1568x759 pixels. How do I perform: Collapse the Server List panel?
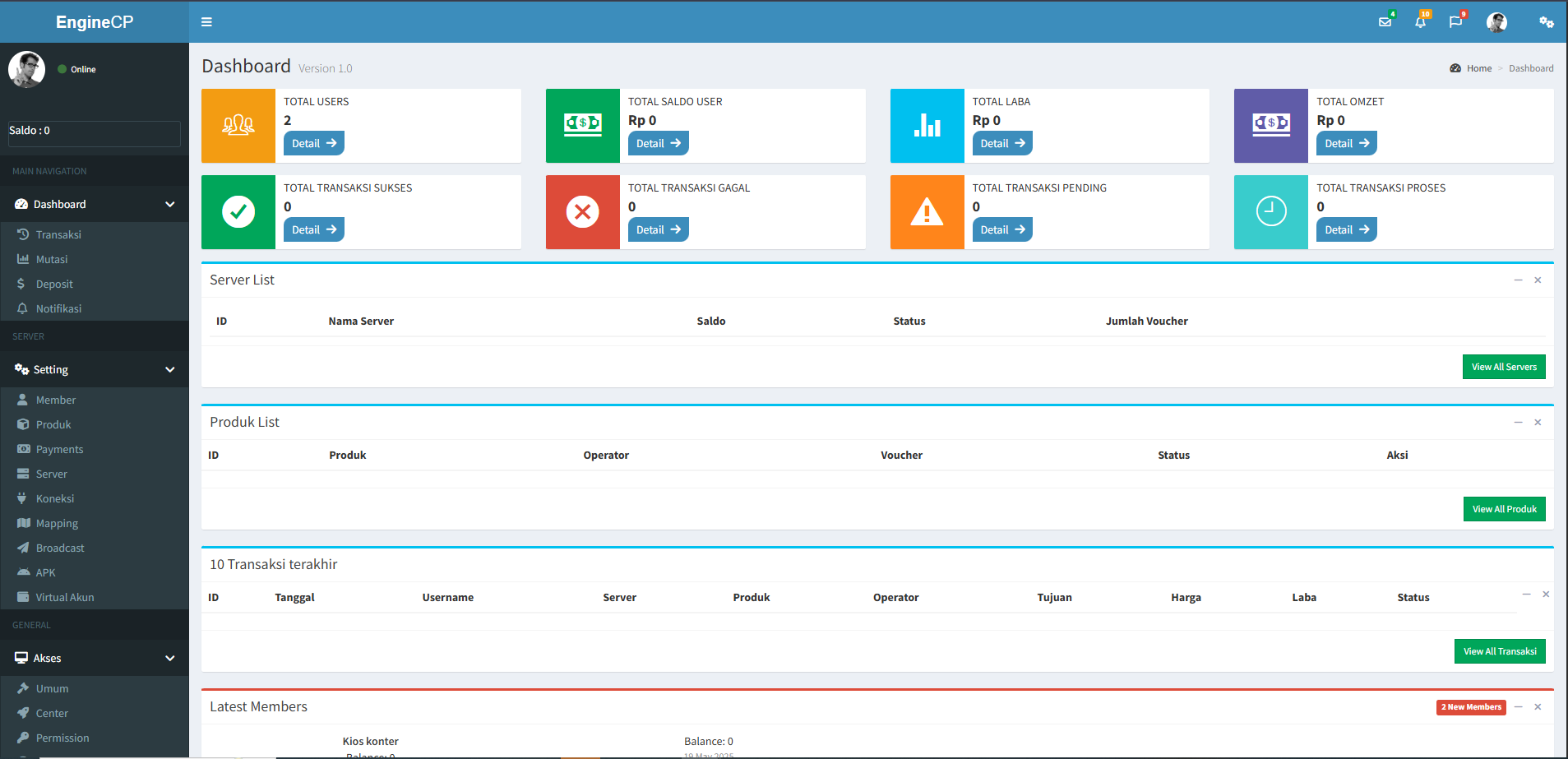click(x=1518, y=280)
